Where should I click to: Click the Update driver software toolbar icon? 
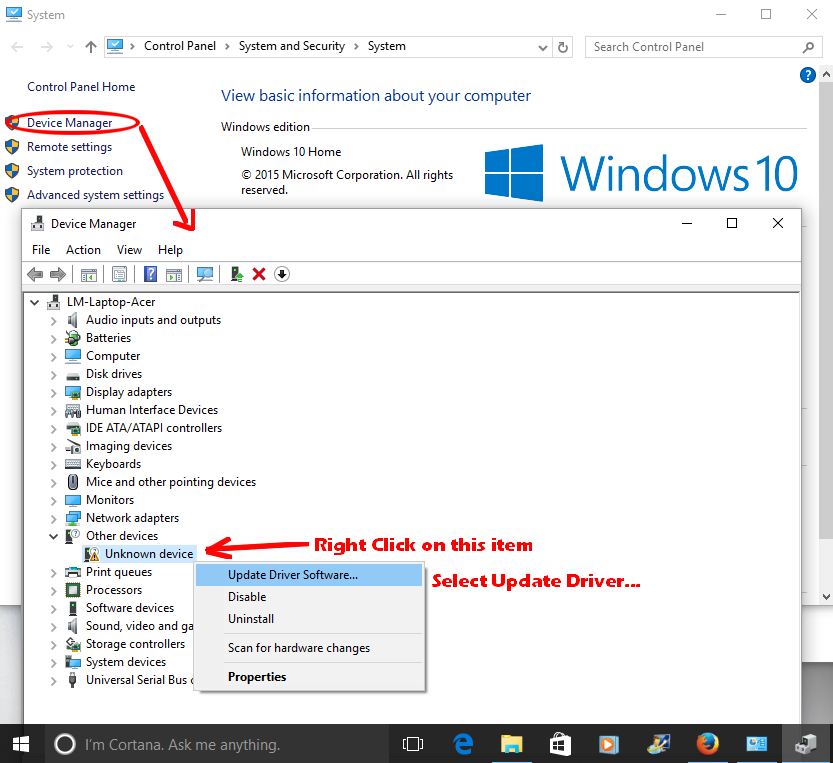pos(237,274)
